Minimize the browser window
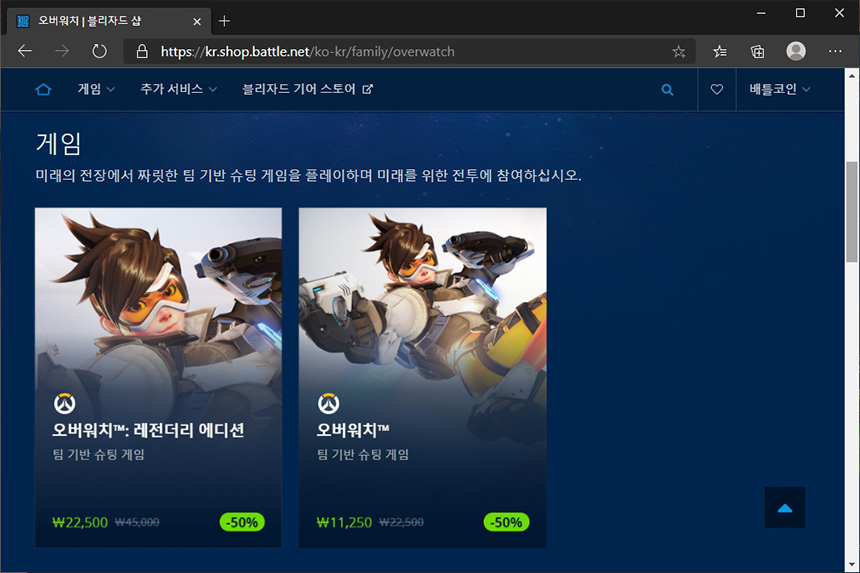This screenshot has width=860, height=573. 761,13
